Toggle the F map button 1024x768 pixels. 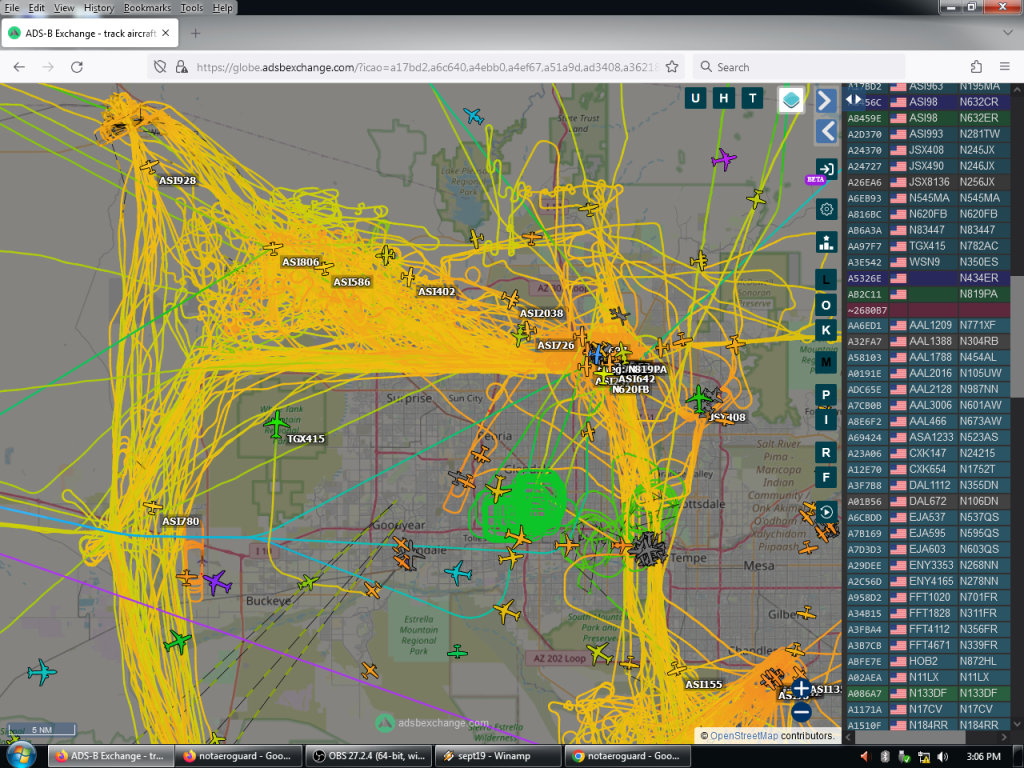[x=825, y=477]
